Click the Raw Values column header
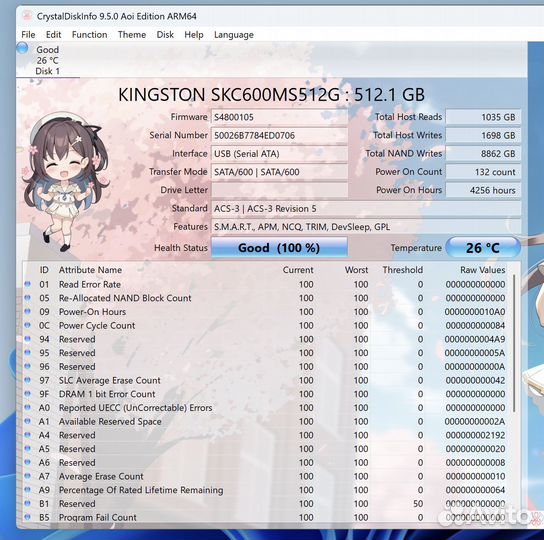 pos(483,270)
